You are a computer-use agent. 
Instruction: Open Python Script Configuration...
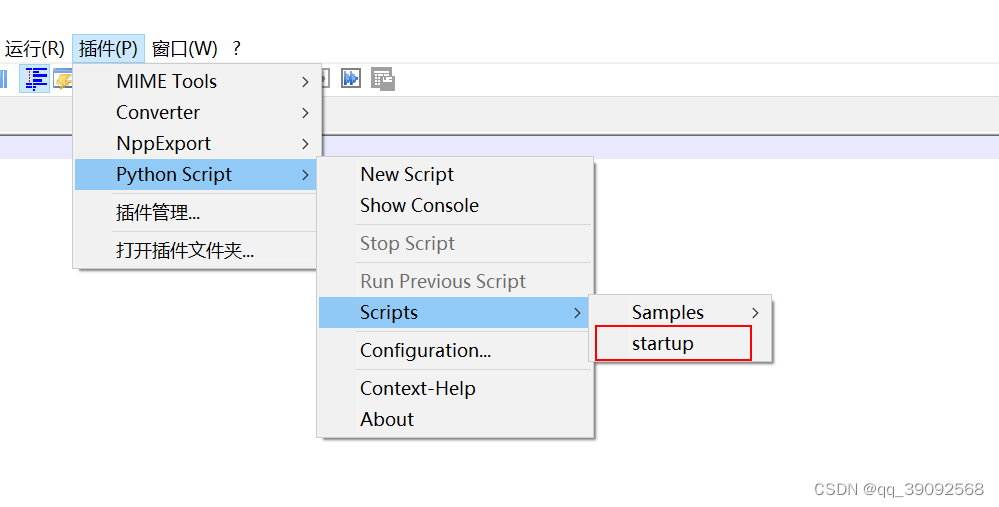click(x=456, y=350)
